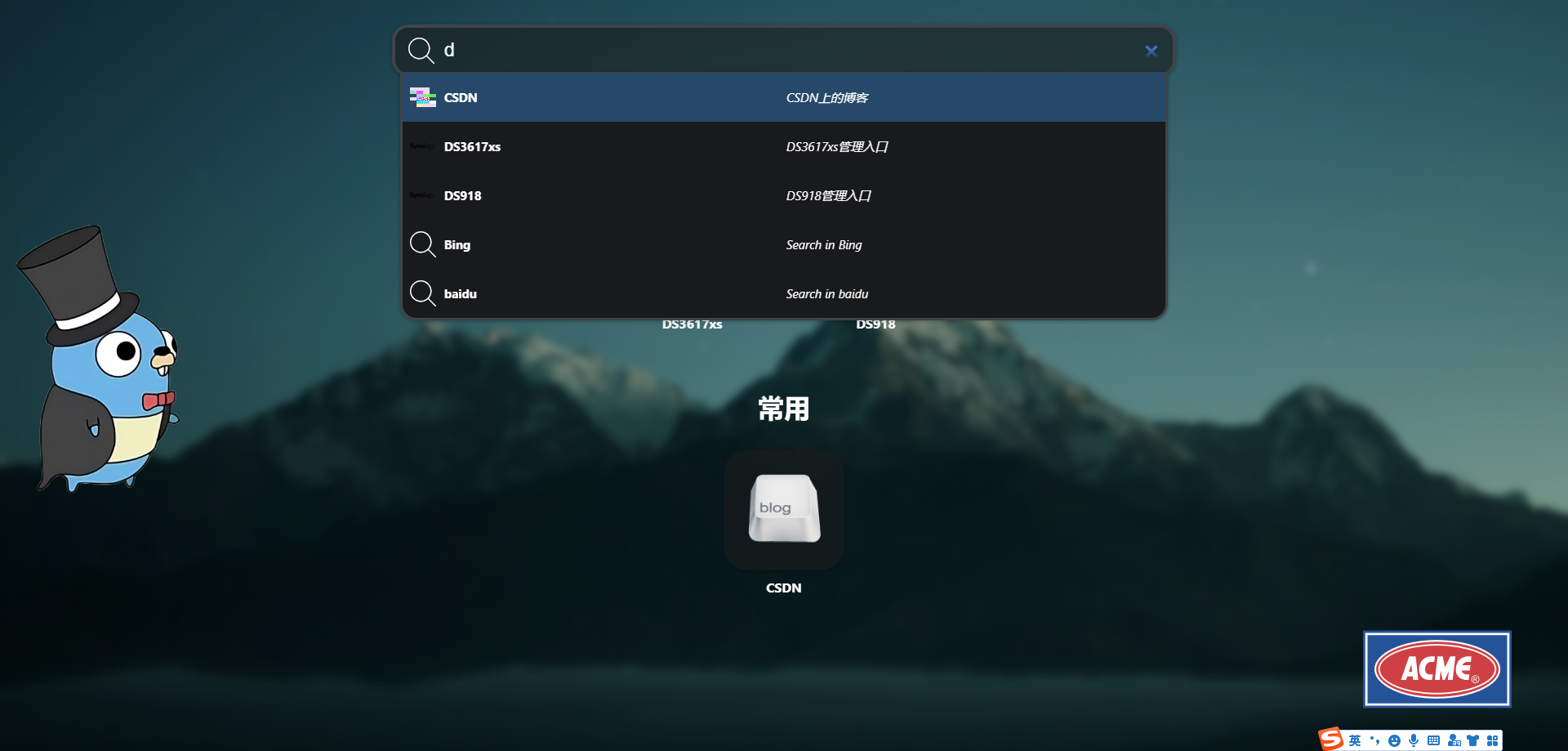
Task: Click the CSDN favicon in the suggestion list
Action: (x=422, y=98)
